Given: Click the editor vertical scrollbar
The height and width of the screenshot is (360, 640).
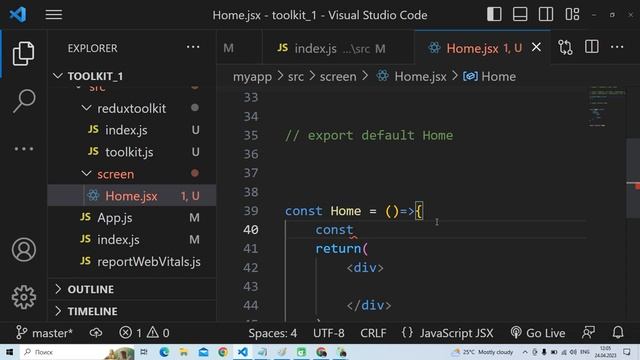Looking at the screenshot, I should tap(633, 178).
